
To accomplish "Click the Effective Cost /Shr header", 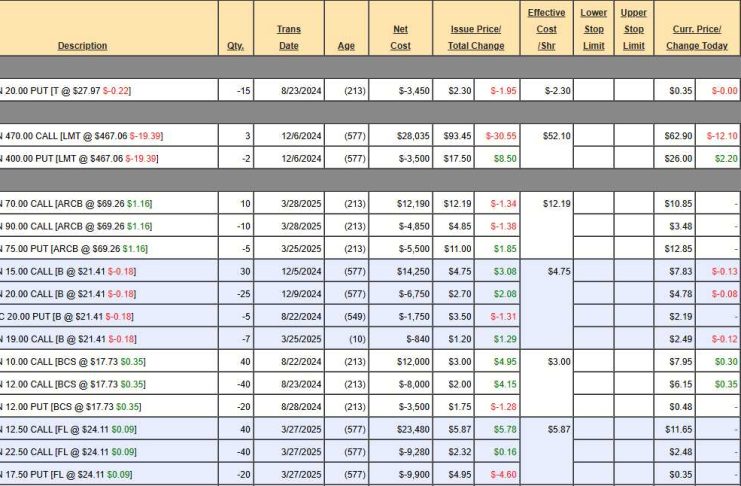I will tap(546, 29).
